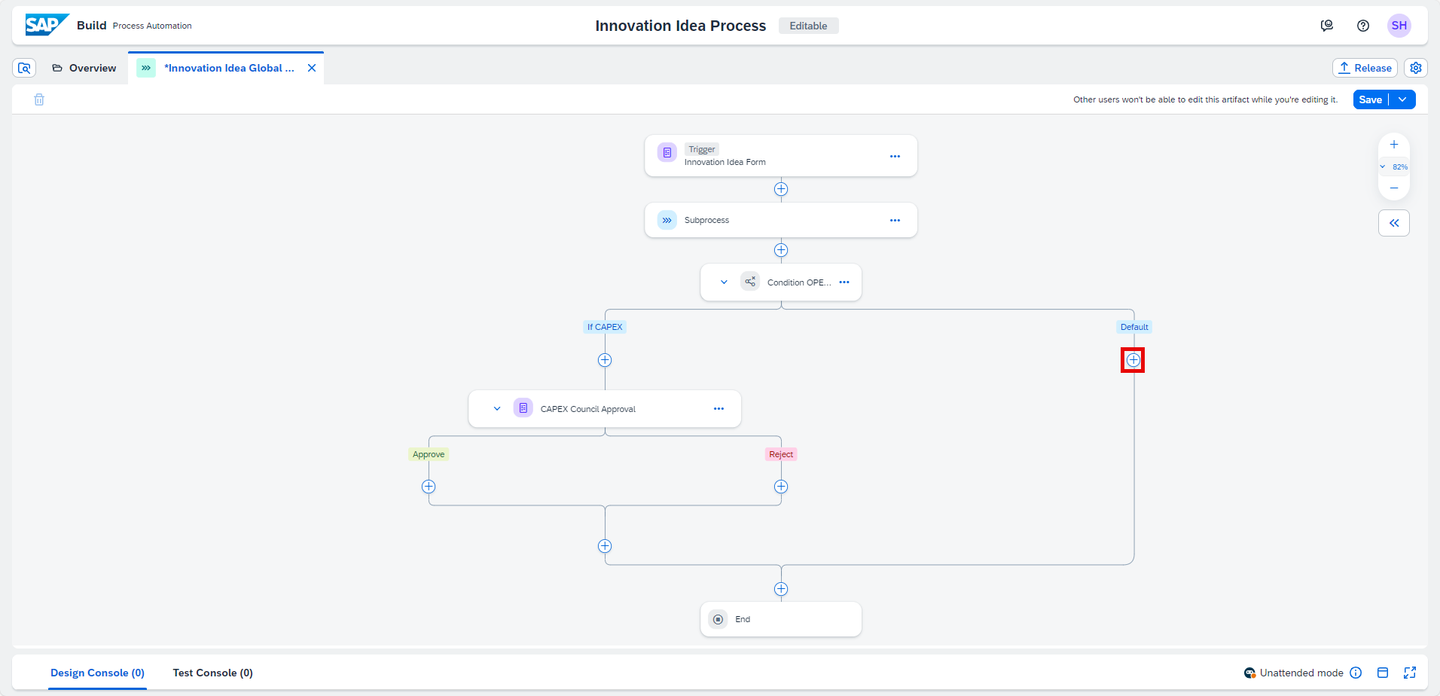
Task: Show Unattended mode info icon
Action: point(1356,673)
